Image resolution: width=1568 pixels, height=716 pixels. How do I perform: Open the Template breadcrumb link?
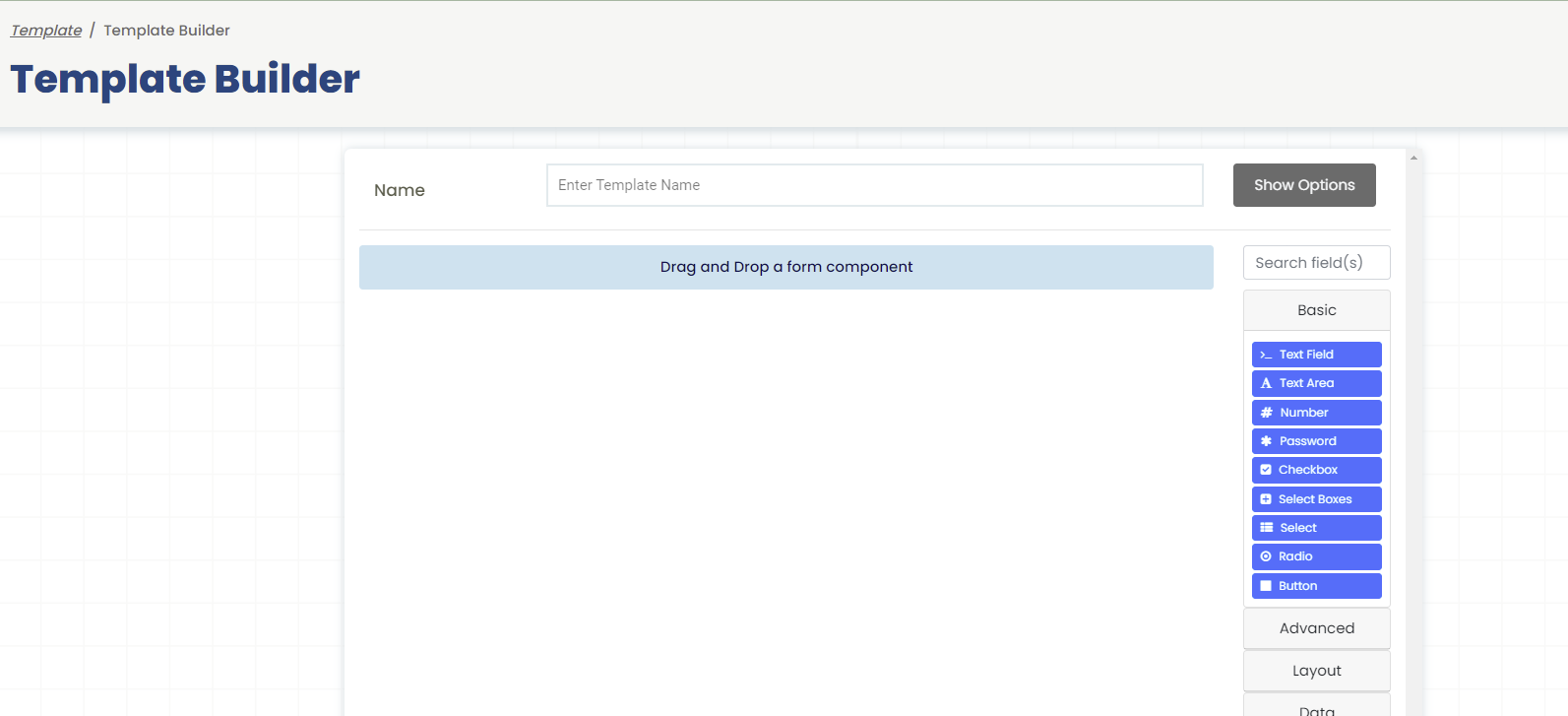point(46,31)
